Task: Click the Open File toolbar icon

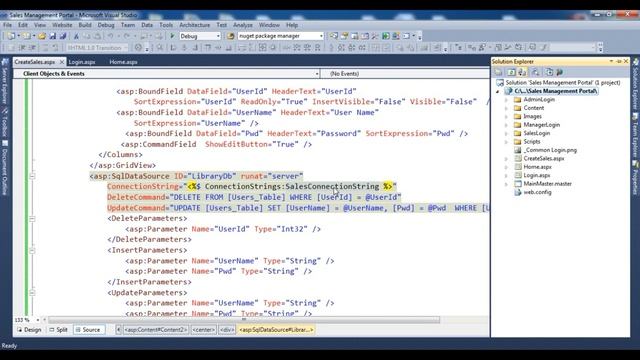Action: [x=42, y=36]
